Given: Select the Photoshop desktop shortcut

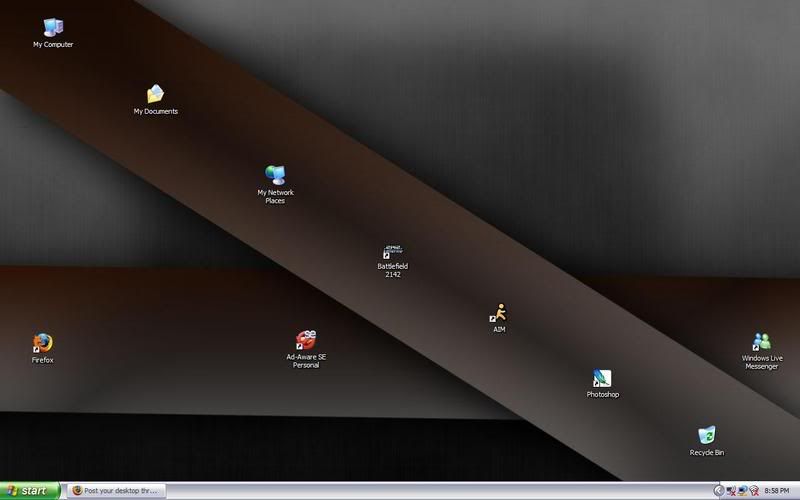Looking at the screenshot, I should coord(602,378).
